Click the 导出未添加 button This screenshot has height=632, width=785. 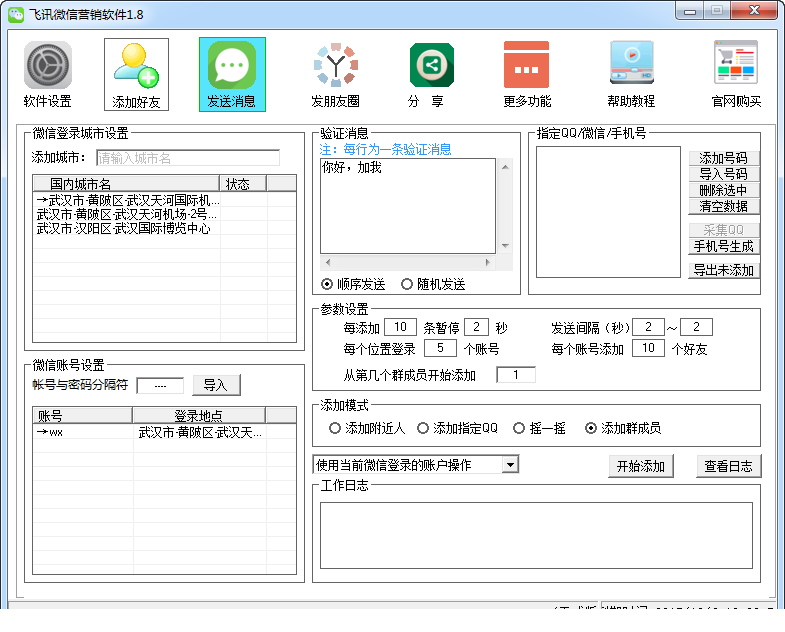click(724, 270)
